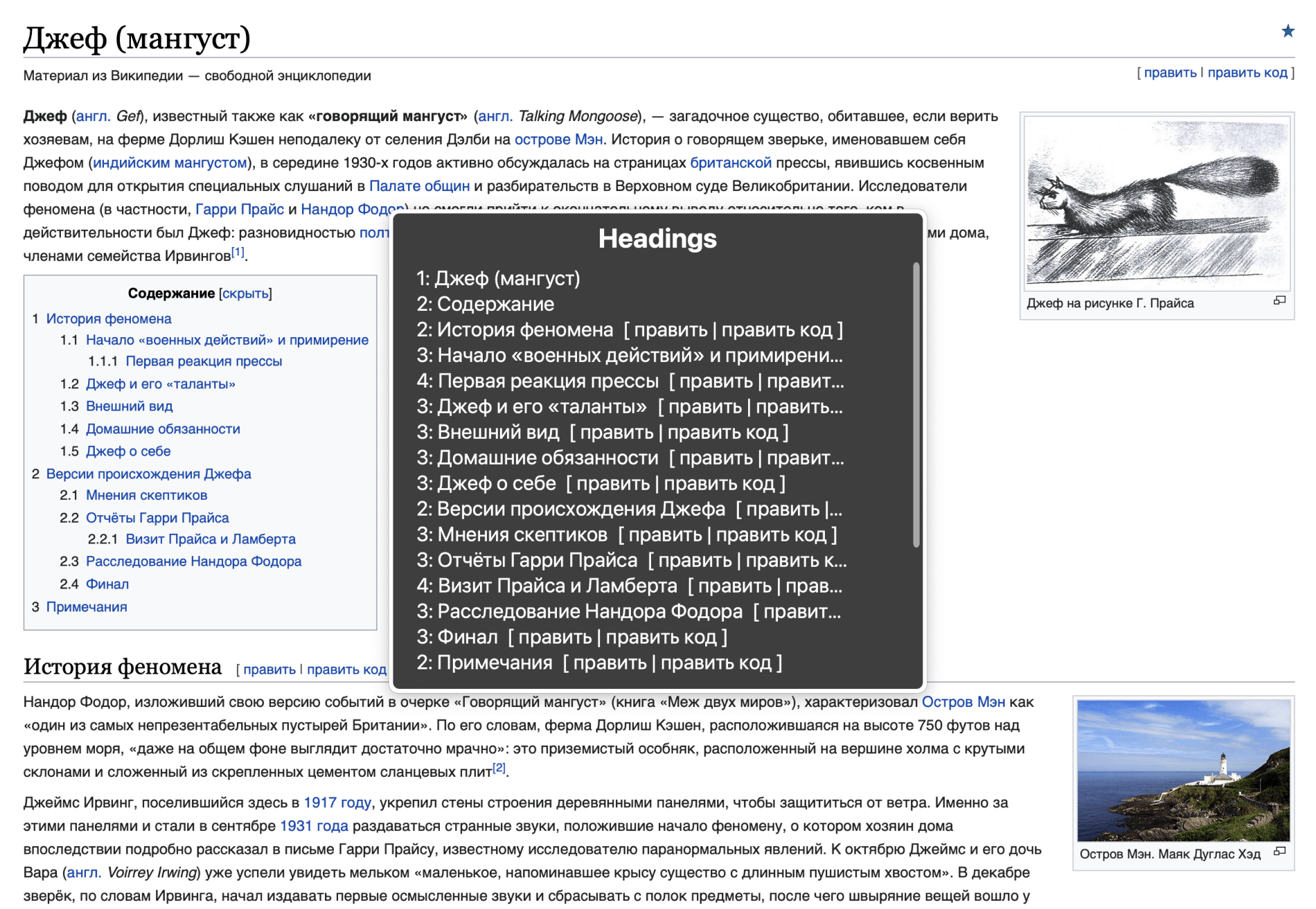Select '2: Содержание' in Headings list
This screenshot has width=1316, height=909.
(485, 304)
